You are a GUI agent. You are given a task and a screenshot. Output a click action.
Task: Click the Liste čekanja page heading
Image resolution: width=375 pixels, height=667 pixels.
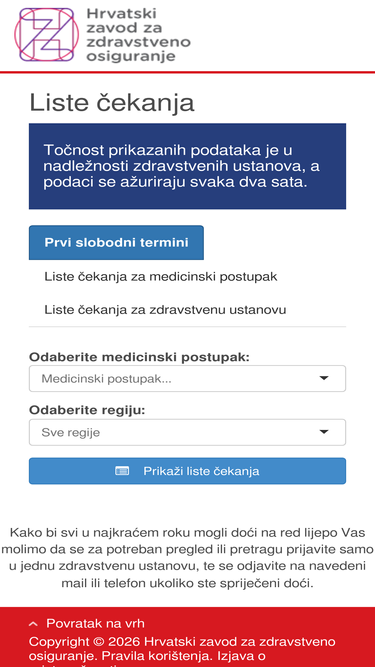pos(112,103)
